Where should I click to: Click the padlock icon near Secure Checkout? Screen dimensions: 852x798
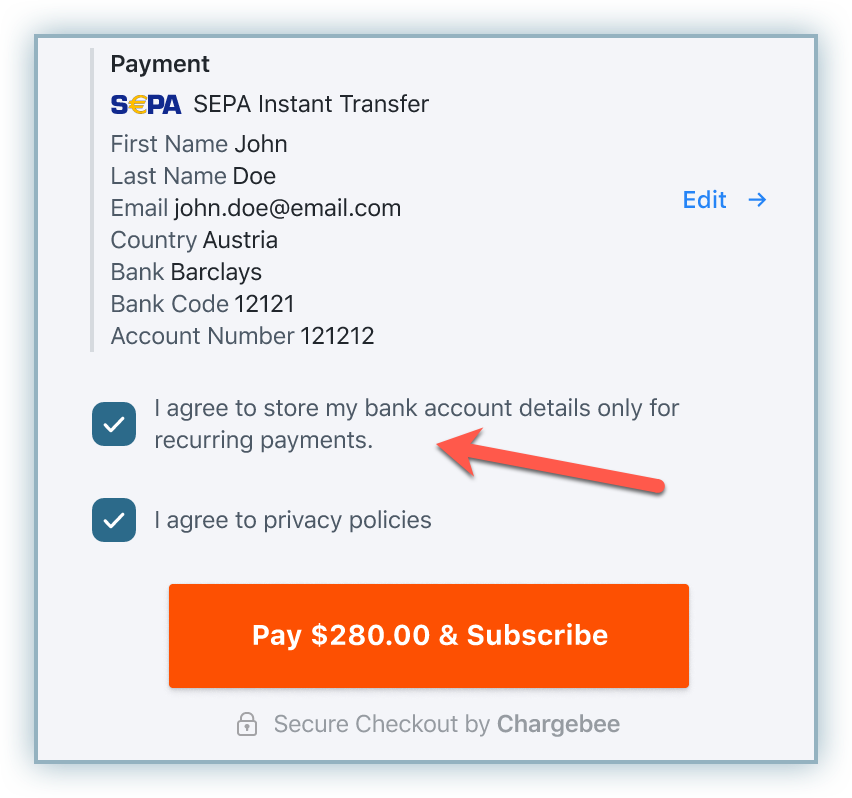pyautogui.click(x=247, y=725)
